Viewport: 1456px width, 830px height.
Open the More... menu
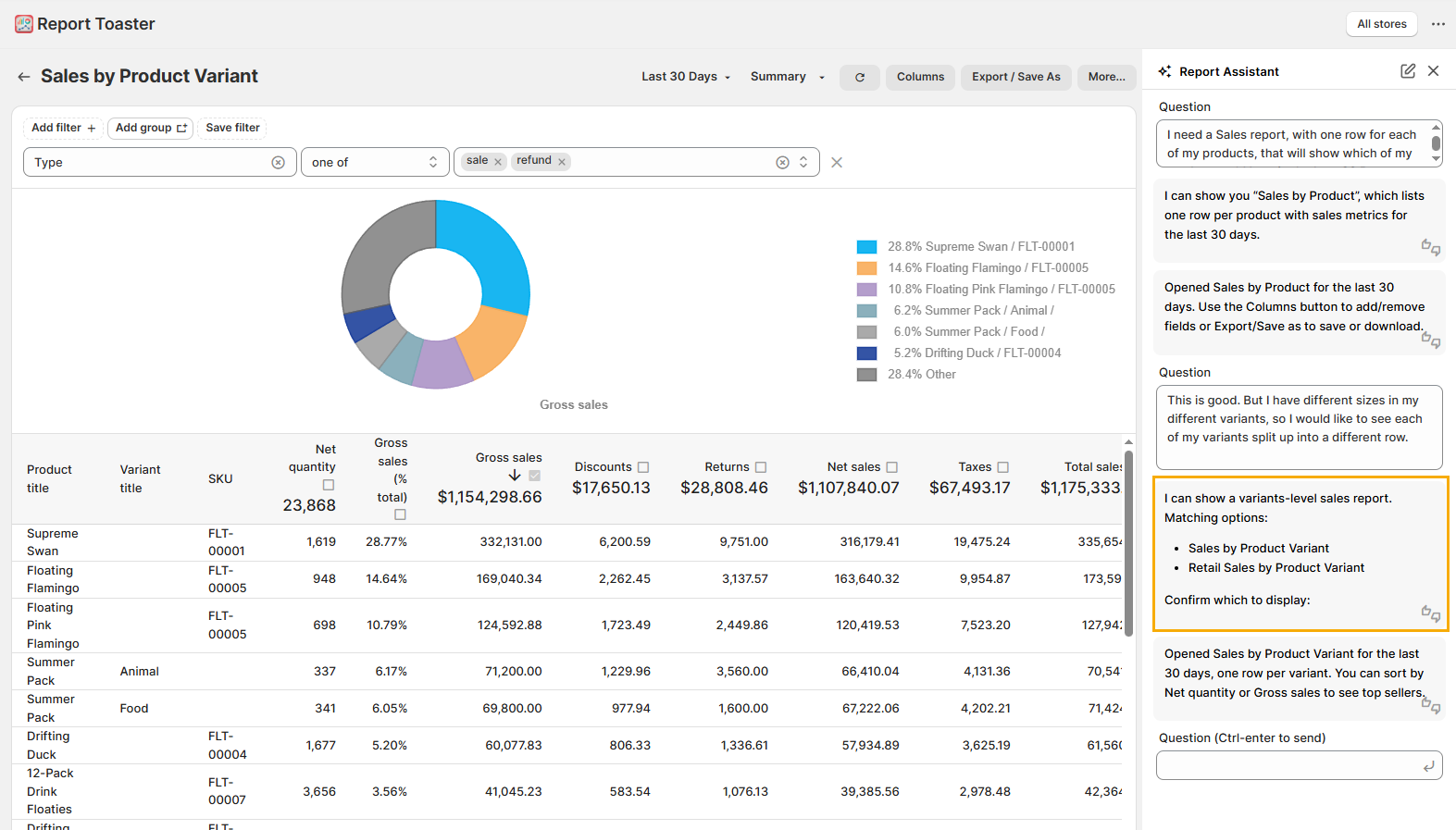[1106, 77]
